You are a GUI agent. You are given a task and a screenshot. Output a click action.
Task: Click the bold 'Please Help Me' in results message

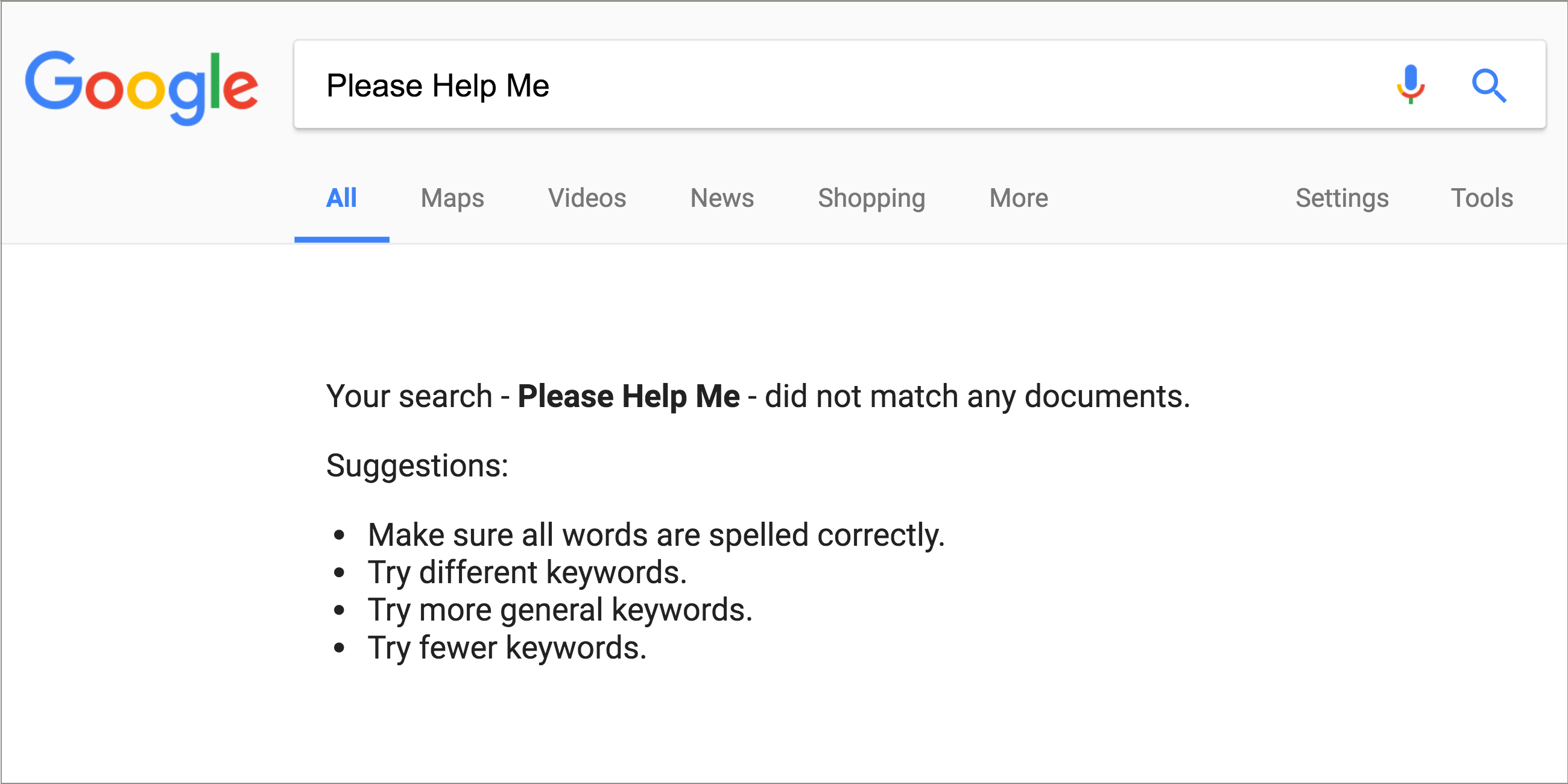(628, 396)
